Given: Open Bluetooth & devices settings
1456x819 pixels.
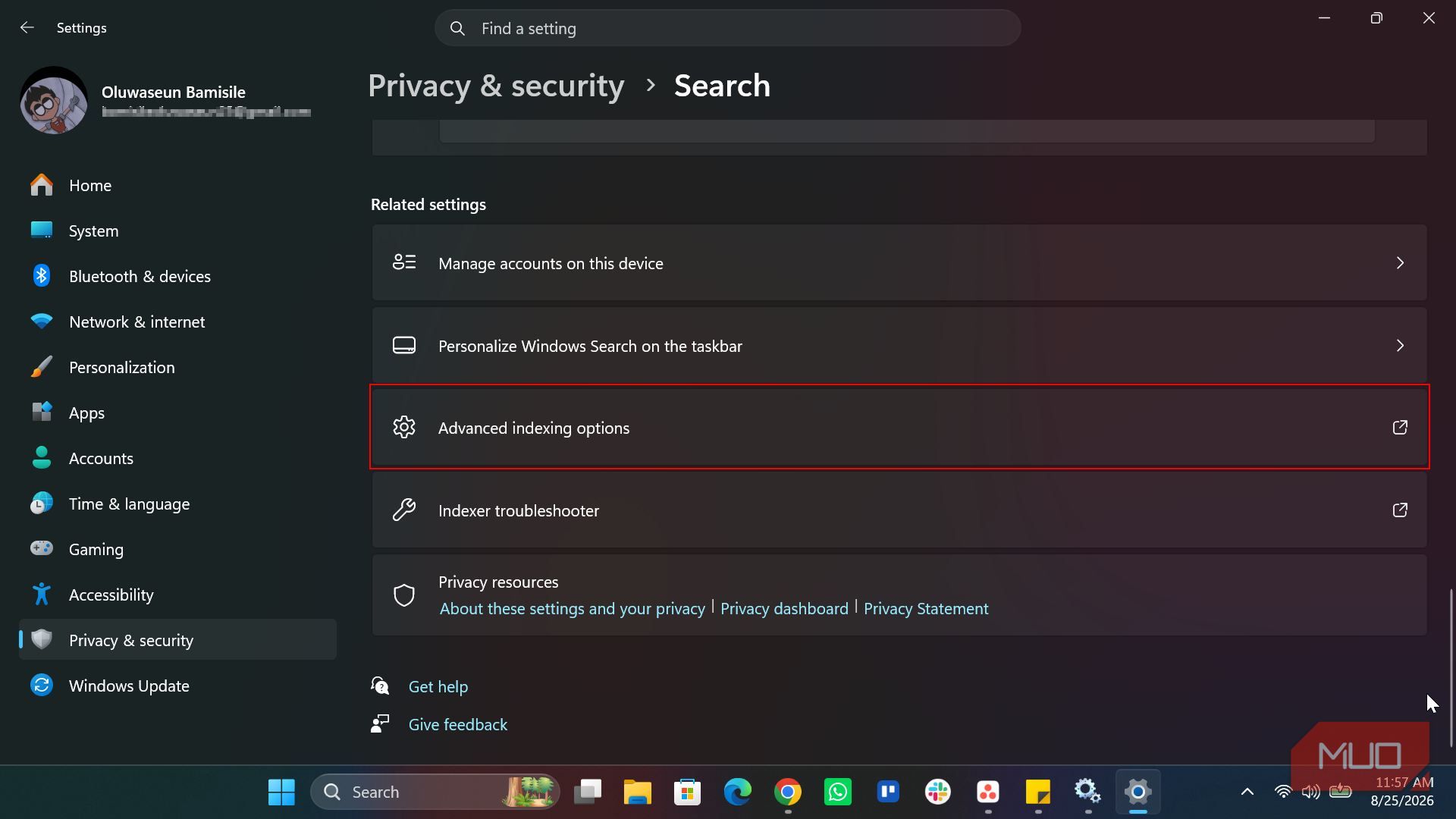Looking at the screenshot, I should pyautogui.click(x=177, y=277).
